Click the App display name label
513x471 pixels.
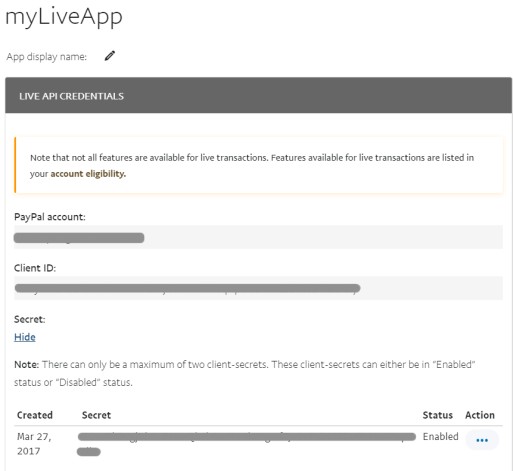[x=46, y=57]
